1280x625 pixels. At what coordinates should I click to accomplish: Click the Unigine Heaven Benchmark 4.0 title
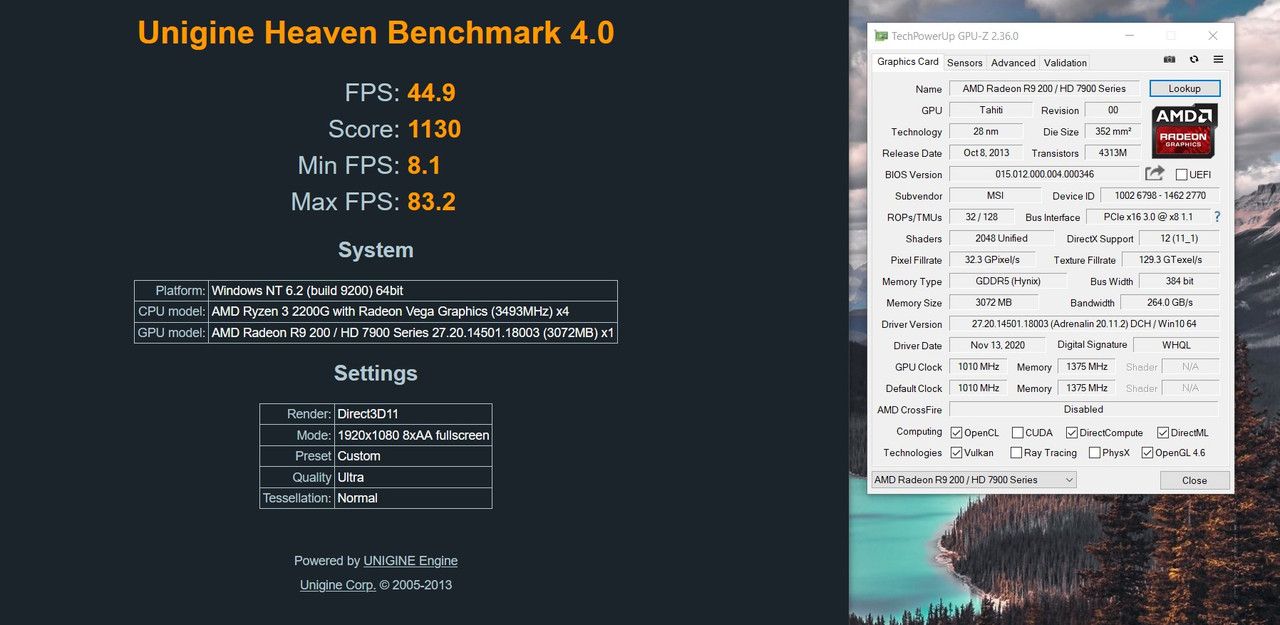point(376,32)
